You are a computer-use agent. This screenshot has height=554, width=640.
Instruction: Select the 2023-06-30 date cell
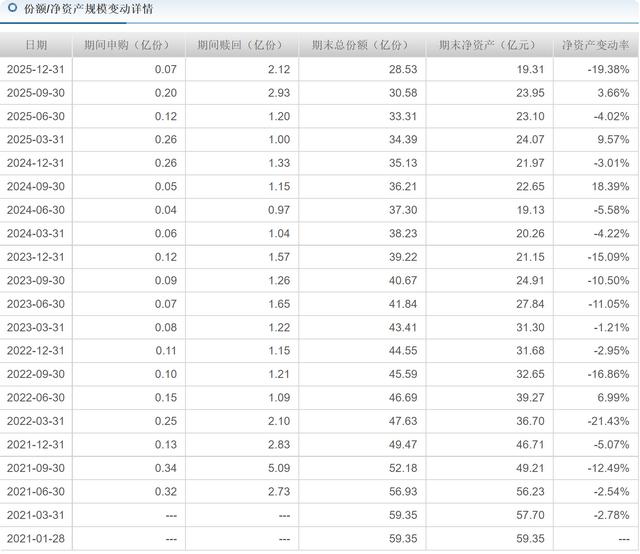[36, 304]
